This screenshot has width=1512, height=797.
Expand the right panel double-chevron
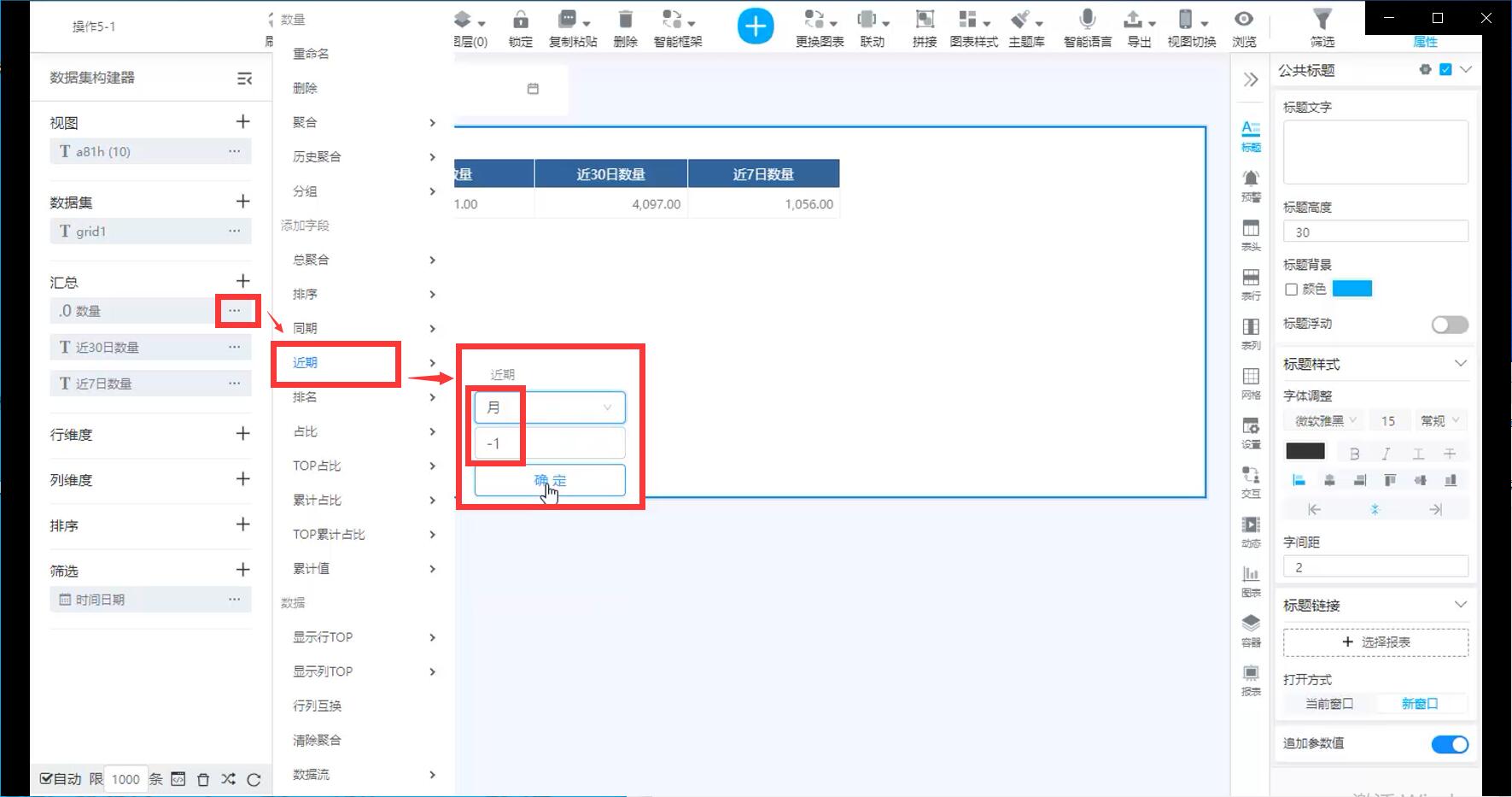(1251, 79)
